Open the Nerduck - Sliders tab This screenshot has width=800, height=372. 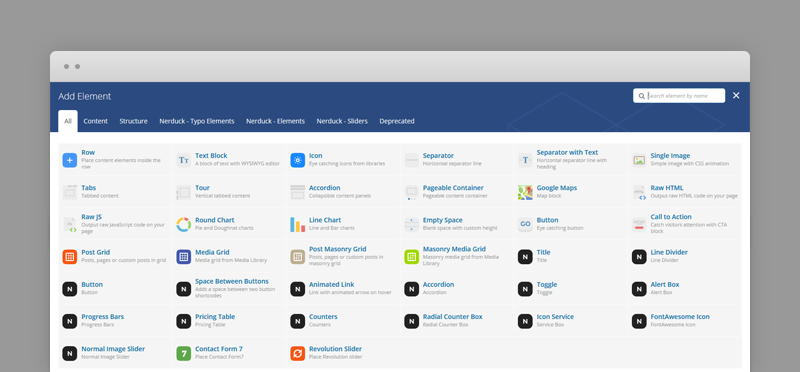342,121
